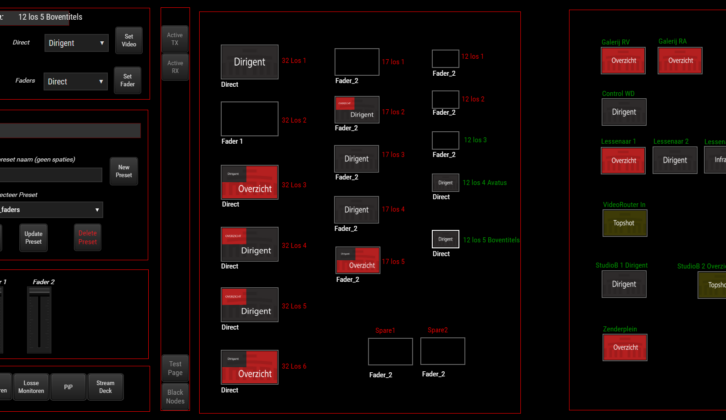Toggle the Active RX button
The height and width of the screenshot is (420, 726).
click(x=175, y=68)
